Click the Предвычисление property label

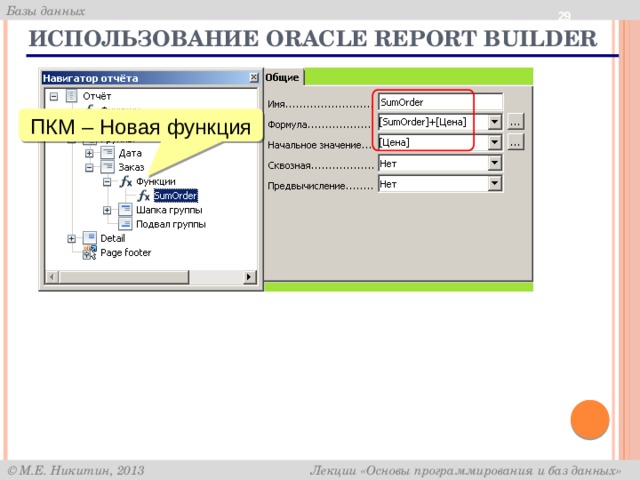coord(306,186)
